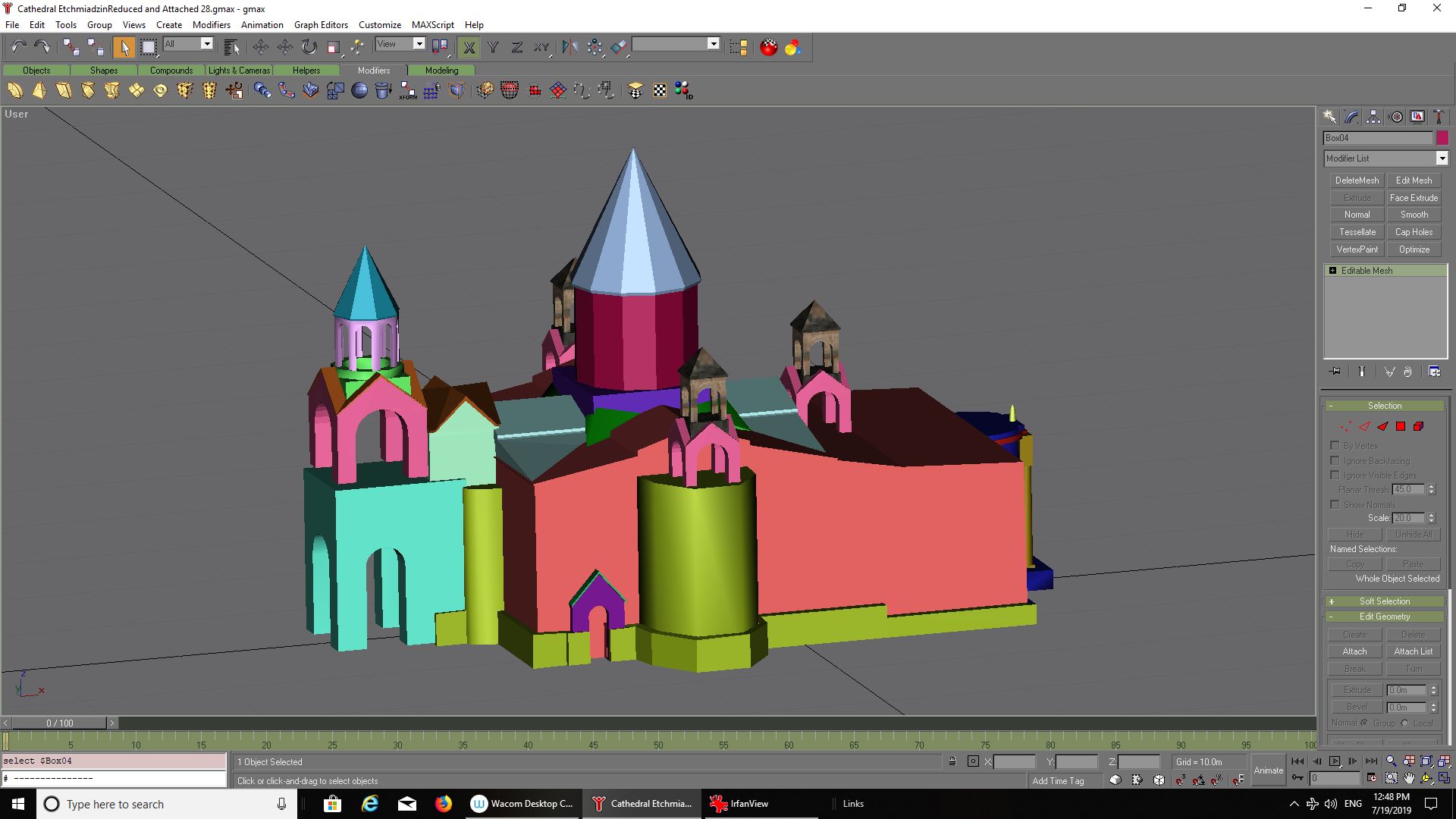Viewport: 1456px width, 819px height.
Task: Activate the Mirror Selected Objects tool
Action: click(x=570, y=47)
